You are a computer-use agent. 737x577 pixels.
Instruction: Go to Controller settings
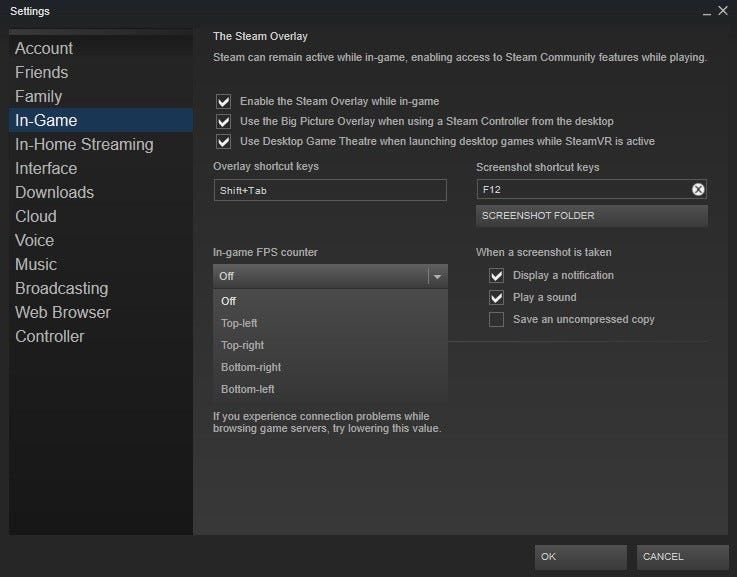click(x=101, y=336)
